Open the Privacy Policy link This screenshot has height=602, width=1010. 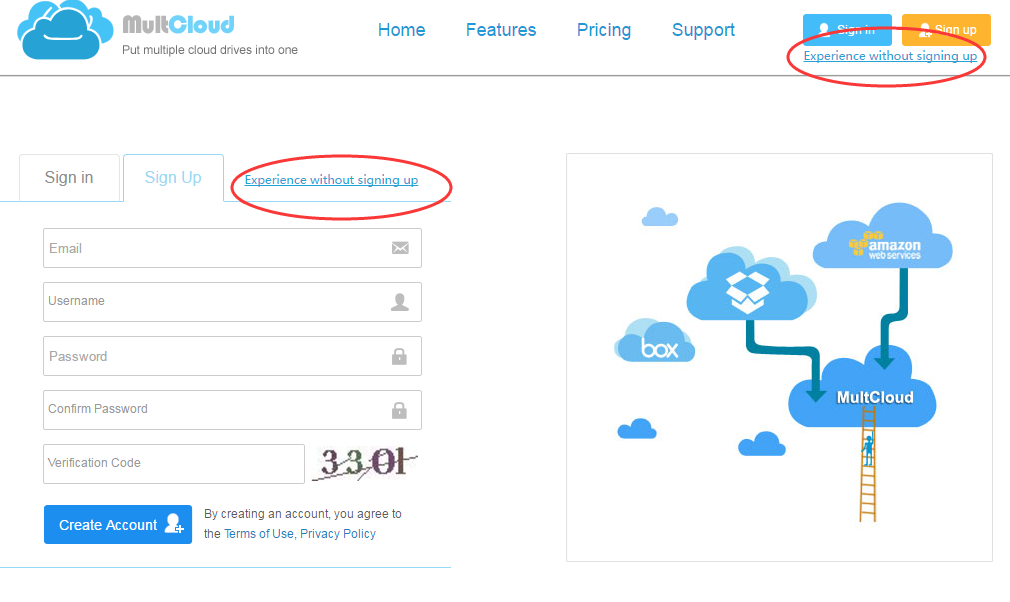338,534
